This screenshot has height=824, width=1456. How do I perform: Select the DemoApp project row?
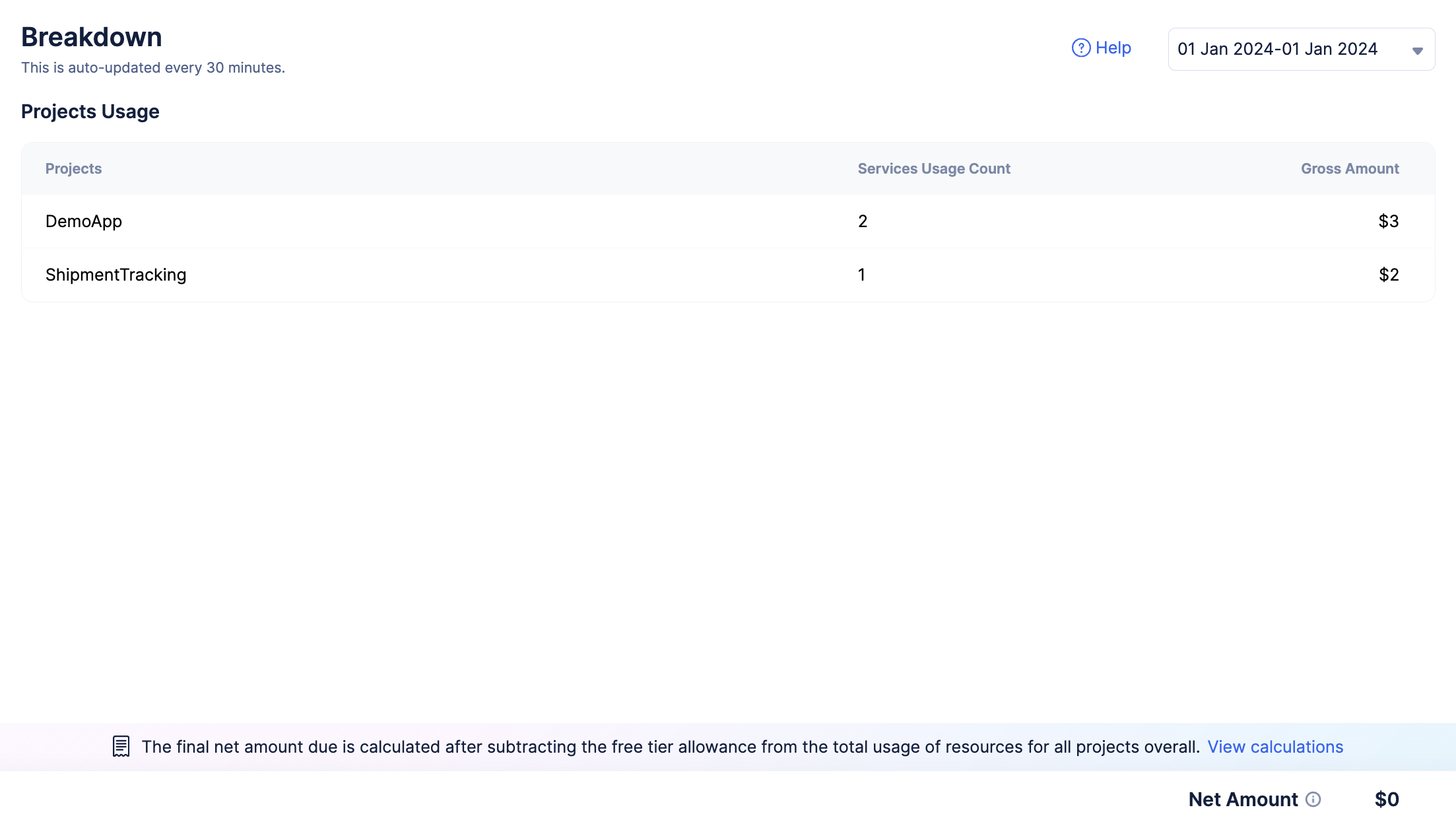click(728, 221)
